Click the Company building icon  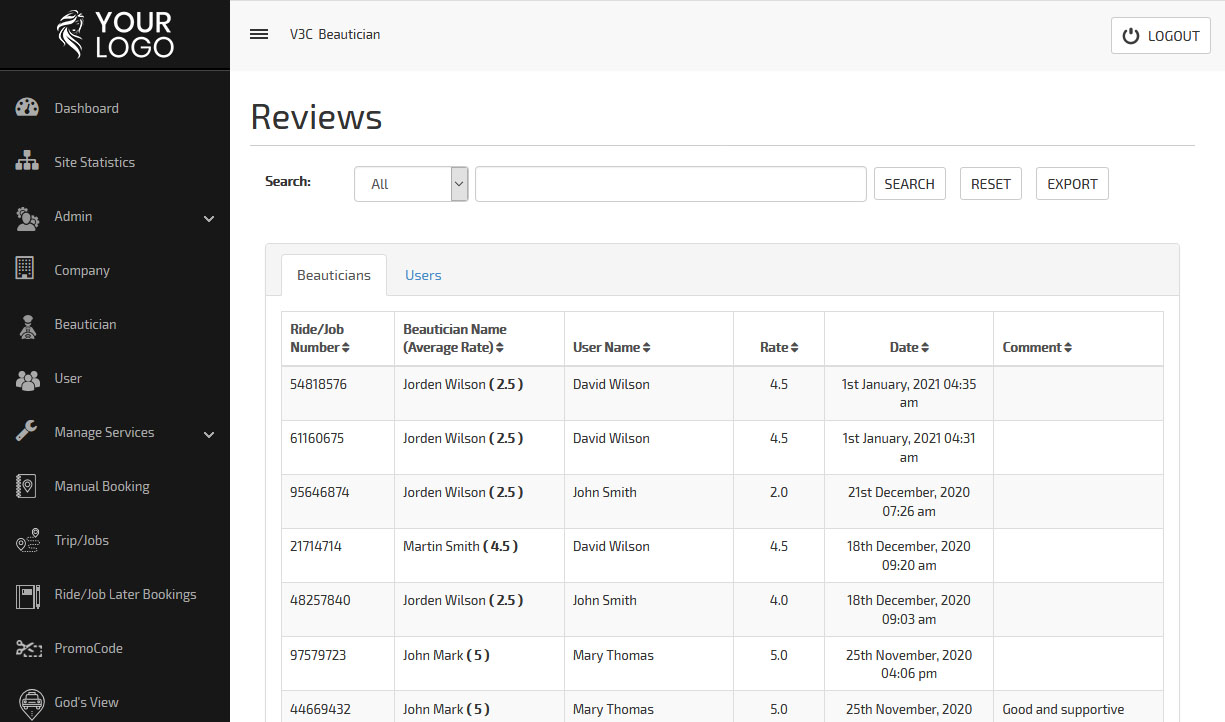pos(27,270)
